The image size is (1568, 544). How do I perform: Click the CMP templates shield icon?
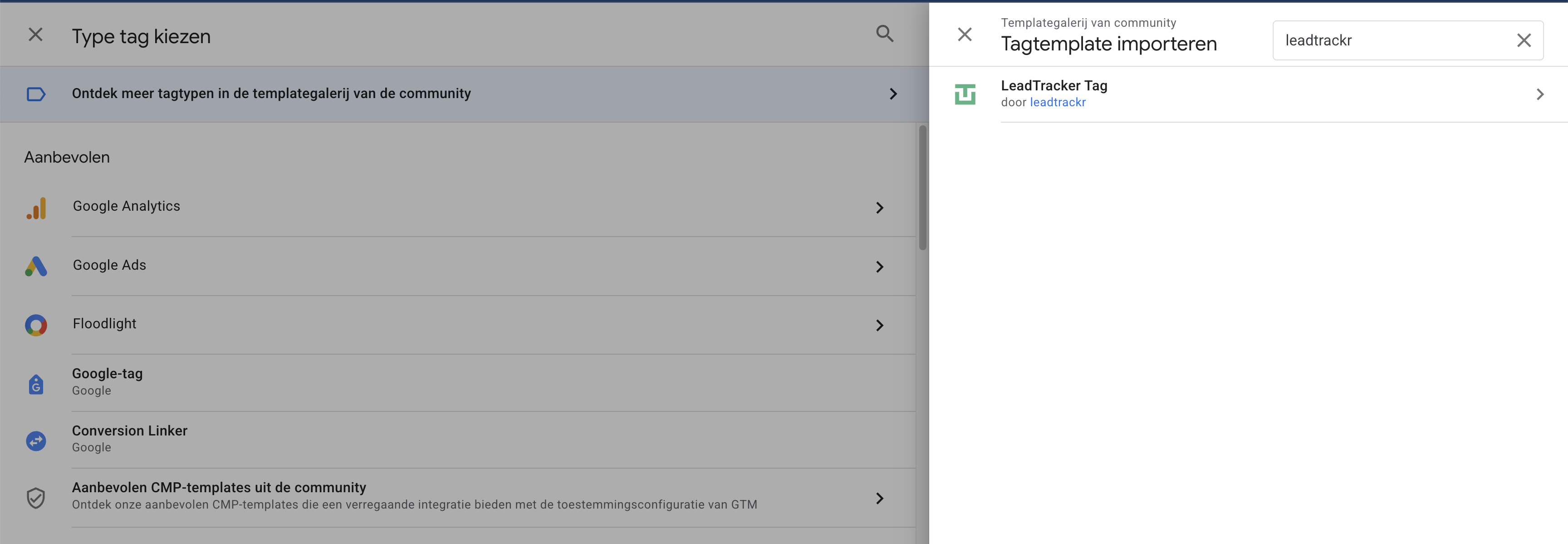tap(36, 498)
